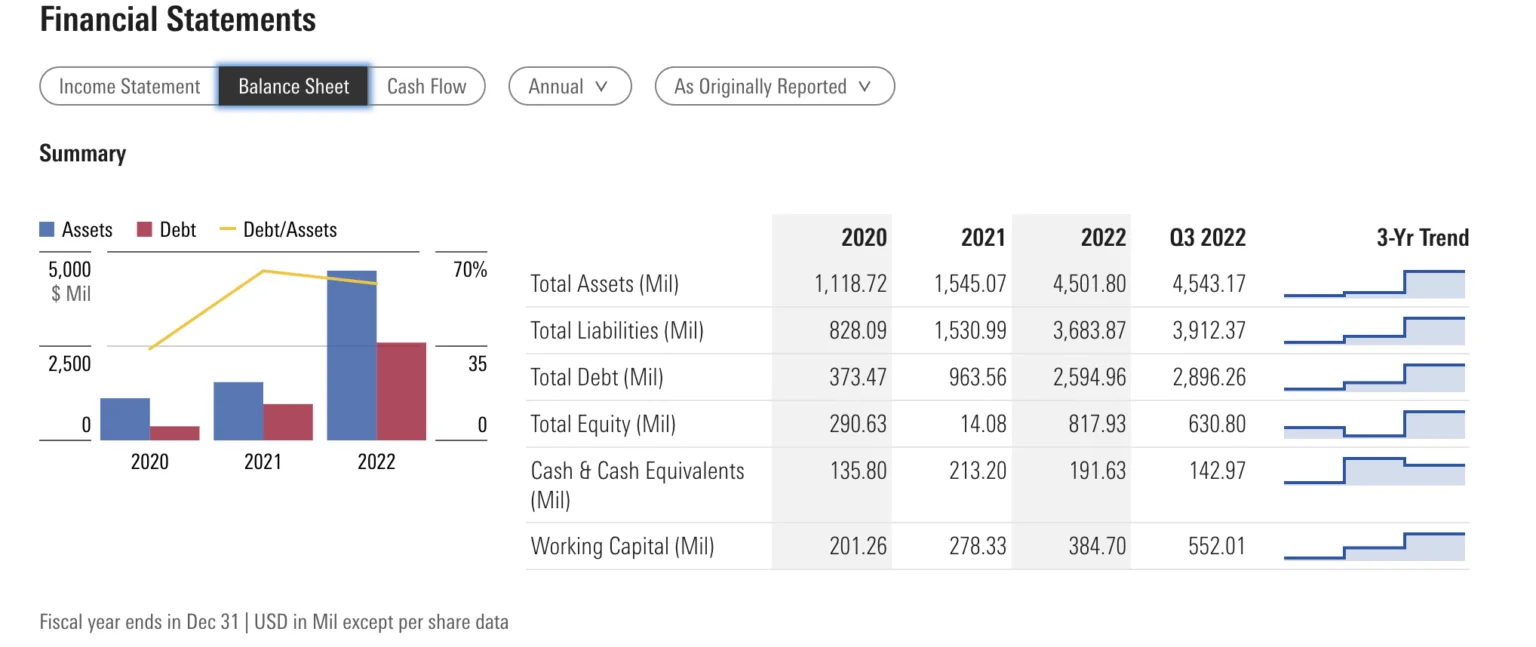Viewport: 1536px width, 647px height.
Task: Click the Total Debt trend sparkline
Action: [x=1374, y=377]
